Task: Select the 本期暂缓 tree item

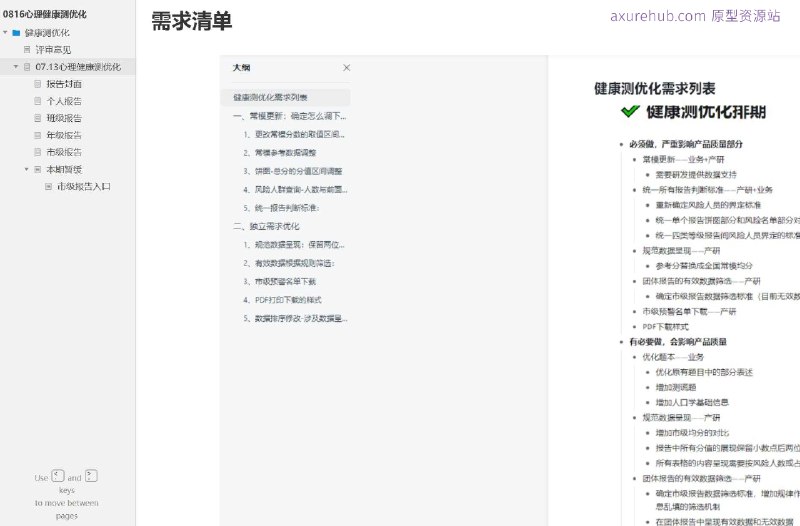Action: coord(64,169)
